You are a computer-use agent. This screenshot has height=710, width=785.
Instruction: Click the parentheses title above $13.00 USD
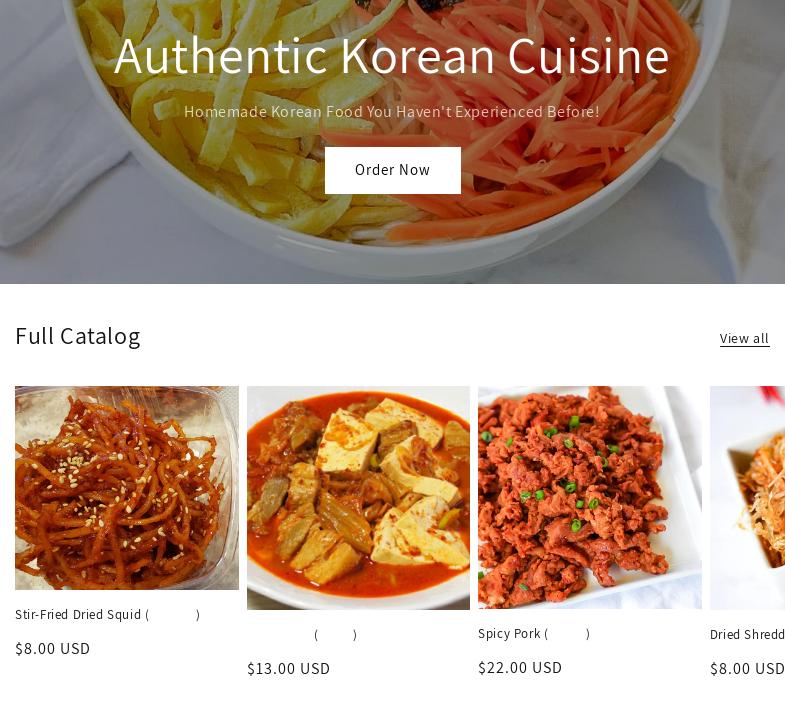tap(335, 635)
